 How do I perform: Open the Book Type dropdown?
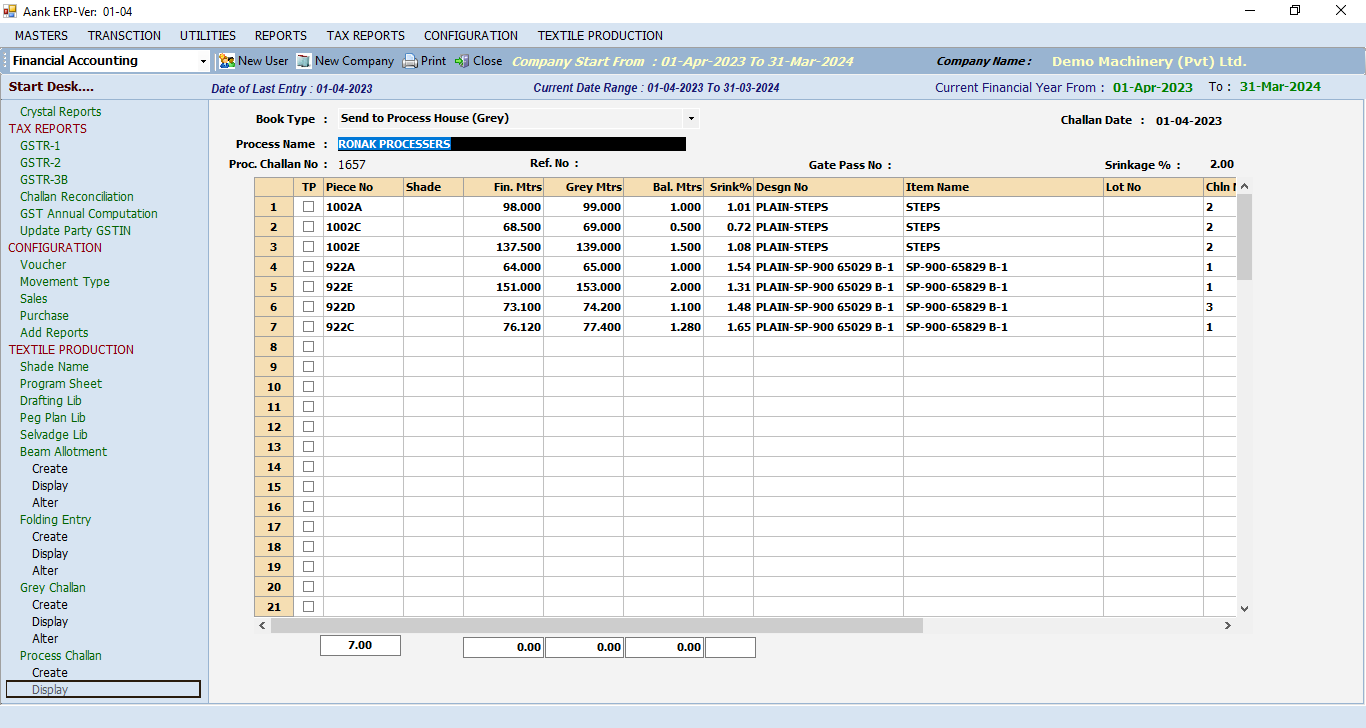[690, 118]
